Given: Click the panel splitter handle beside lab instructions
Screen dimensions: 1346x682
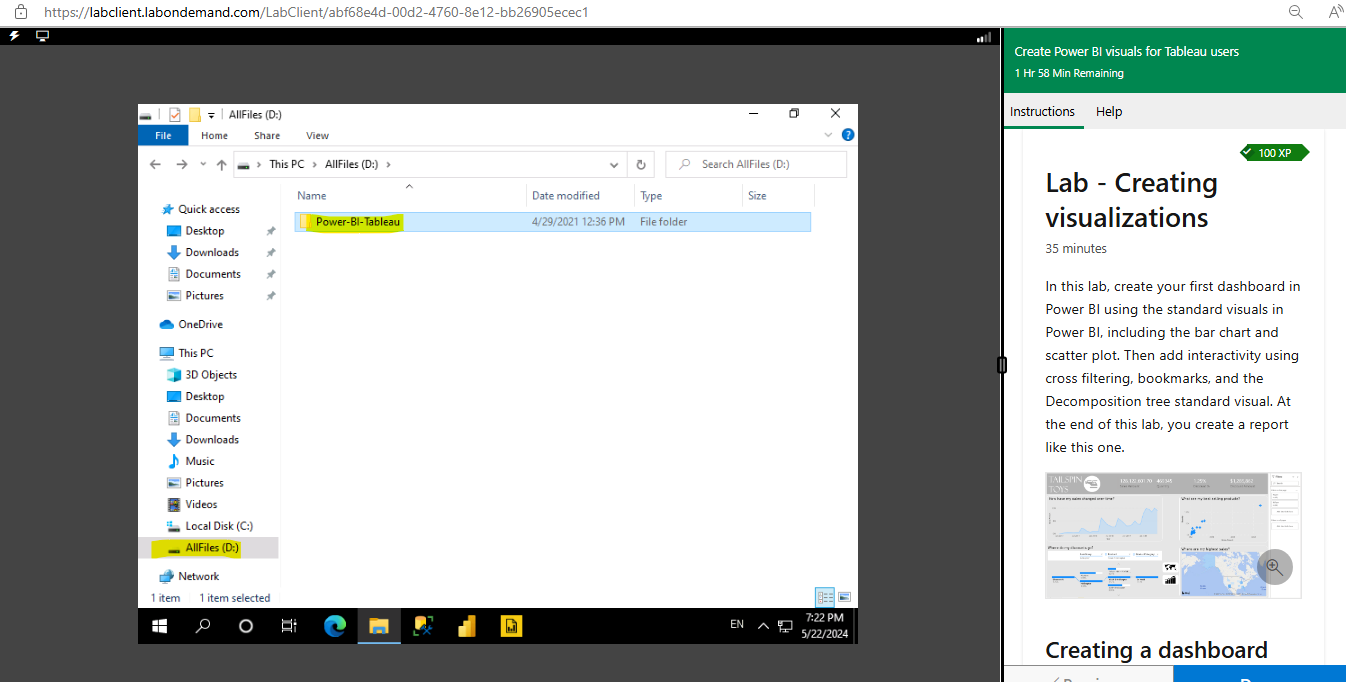Looking at the screenshot, I should coord(1002,366).
